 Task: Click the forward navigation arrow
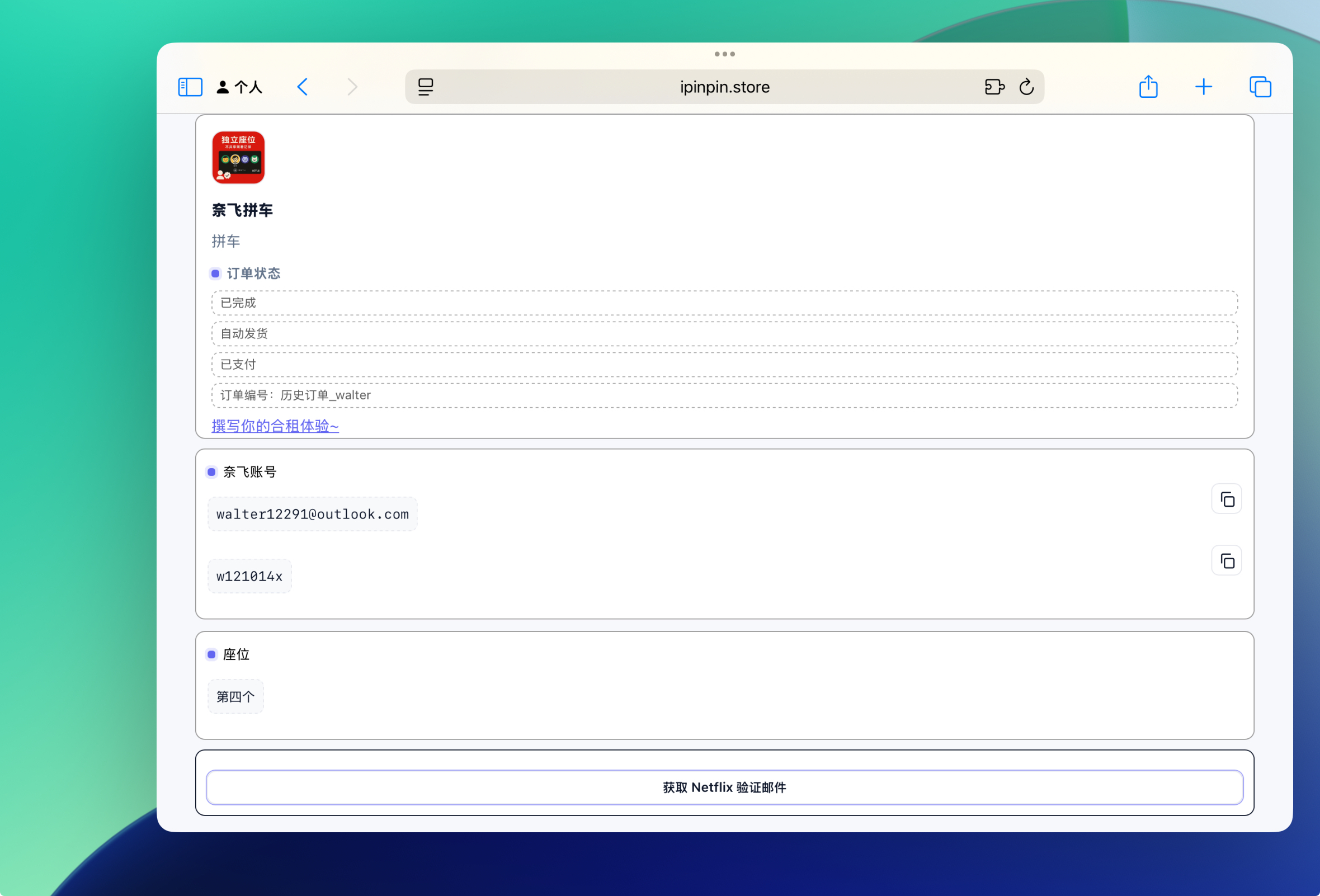[x=352, y=87]
